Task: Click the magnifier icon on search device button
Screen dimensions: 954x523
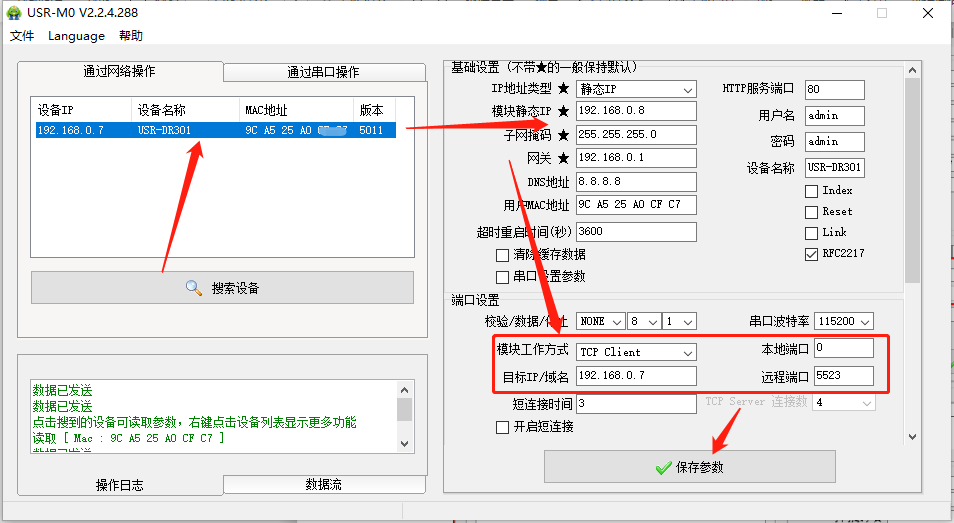Action: [x=194, y=288]
